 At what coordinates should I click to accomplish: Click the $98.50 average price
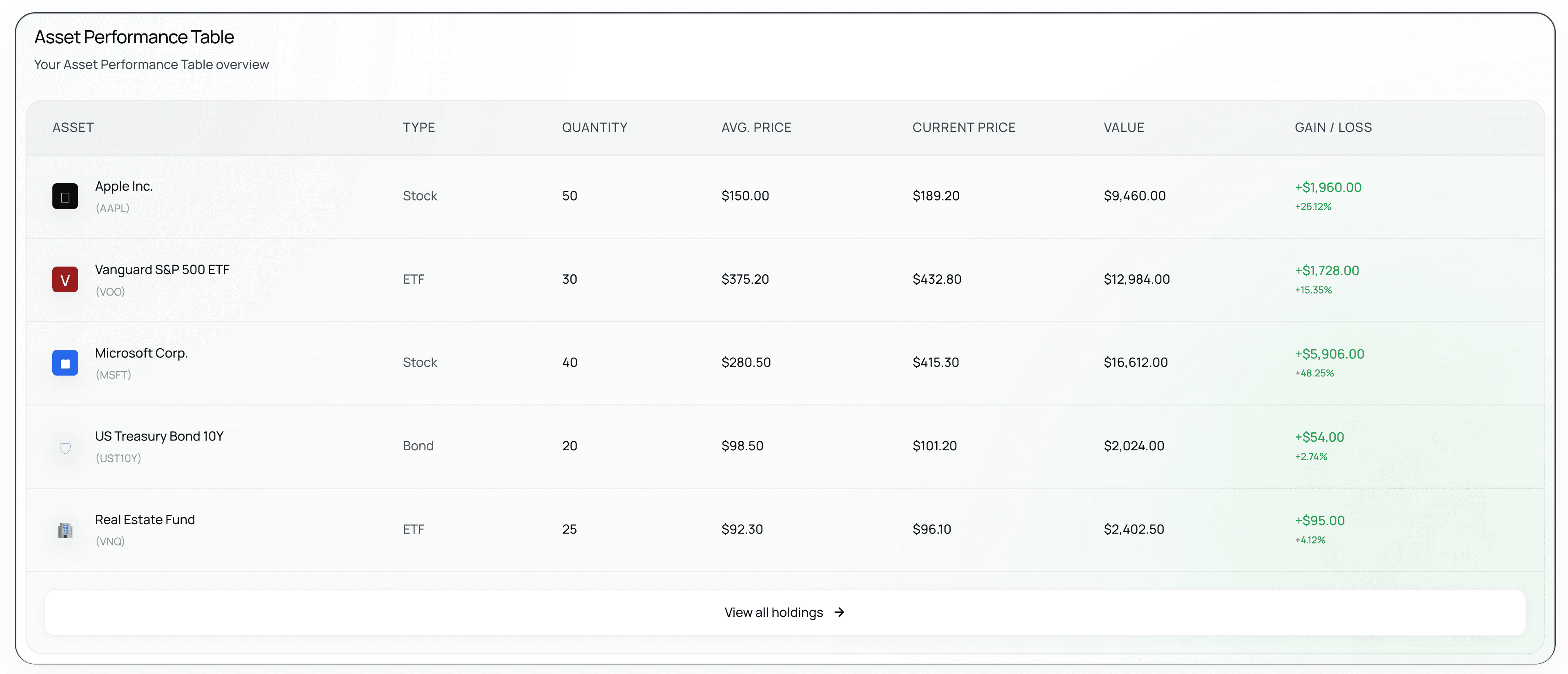pyautogui.click(x=742, y=446)
